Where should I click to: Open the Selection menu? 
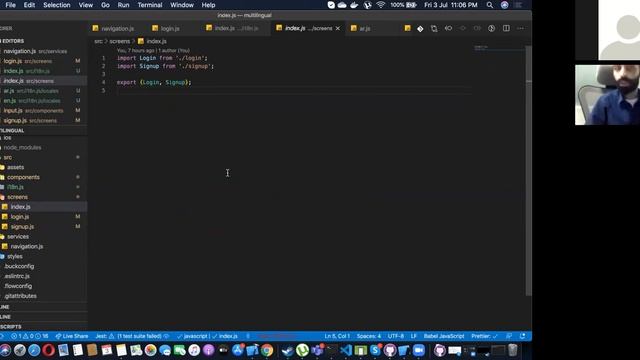click(x=57, y=5)
